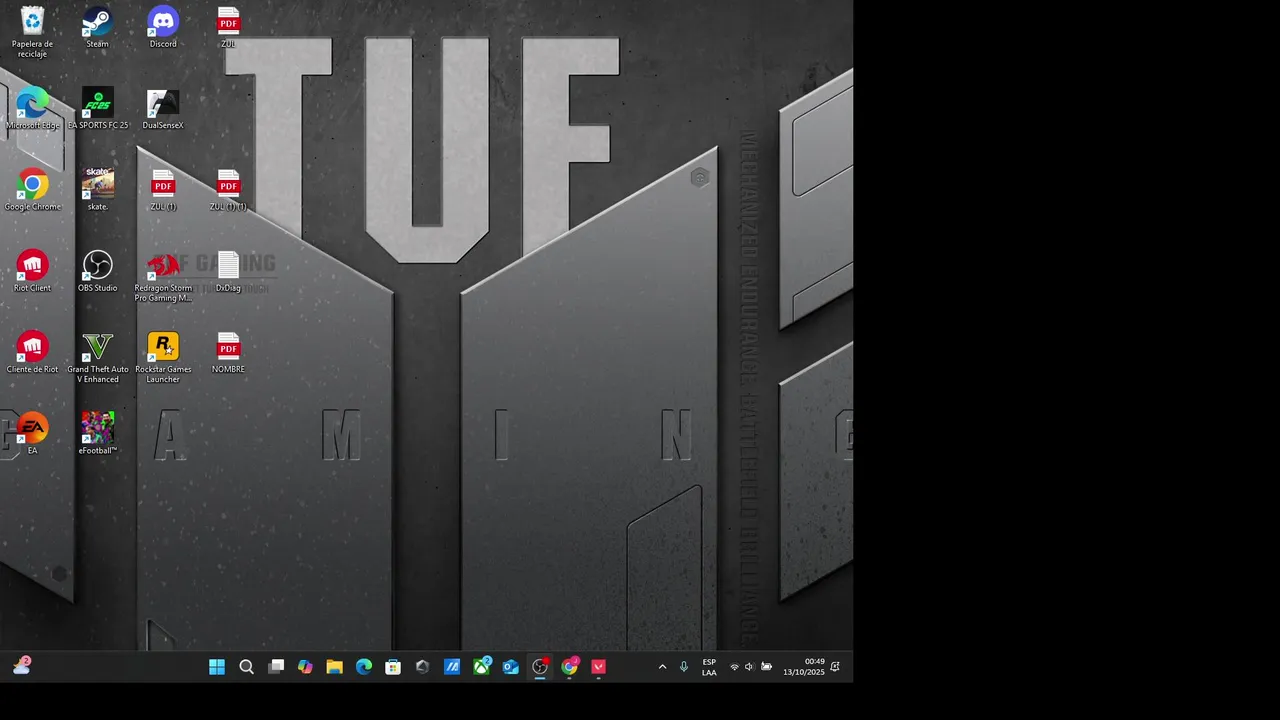The width and height of the screenshot is (1280, 720).
Task: Open the clock showing 00:49
Action: [804, 667]
